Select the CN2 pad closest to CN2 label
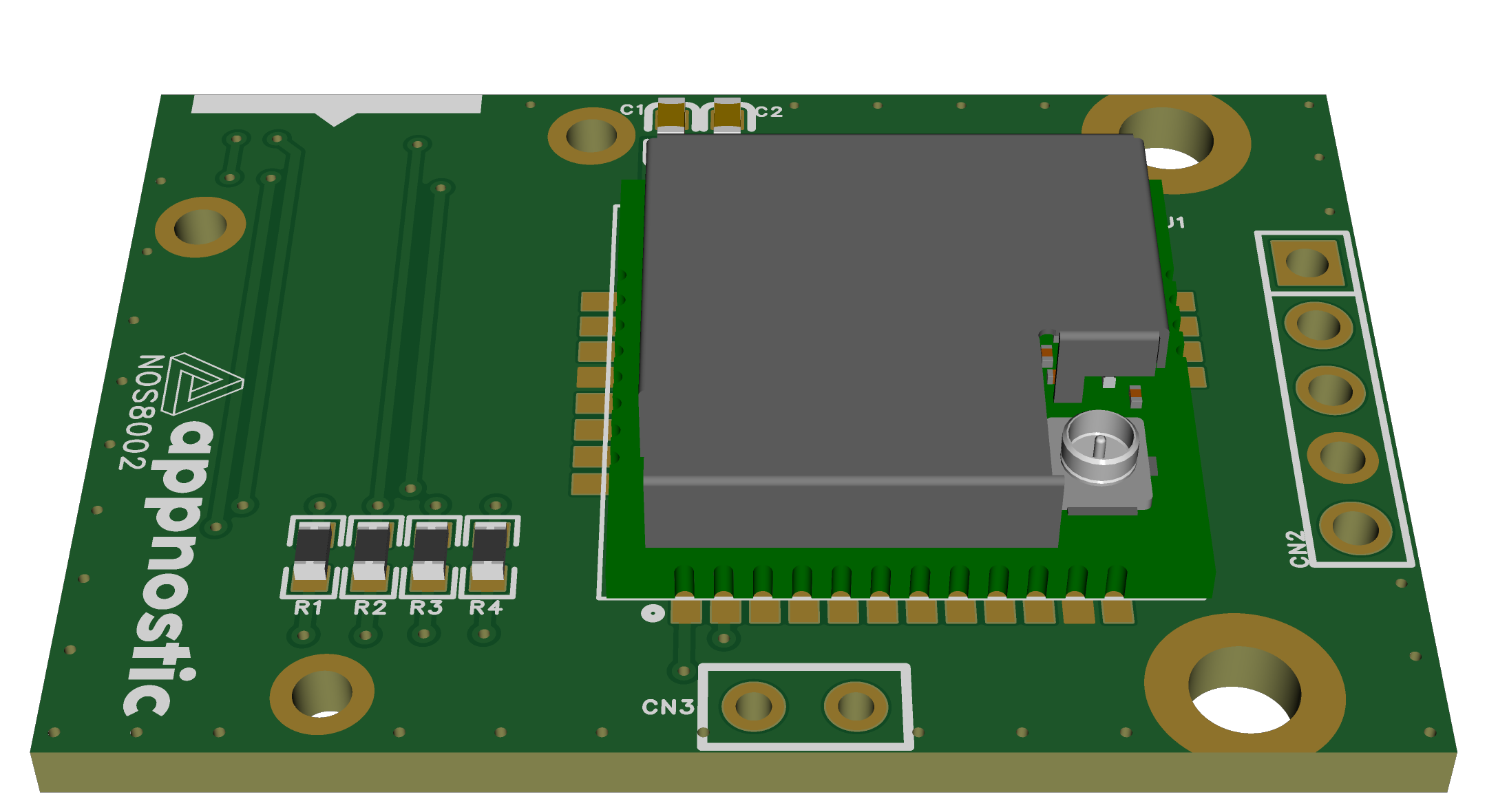 click(1355, 528)
